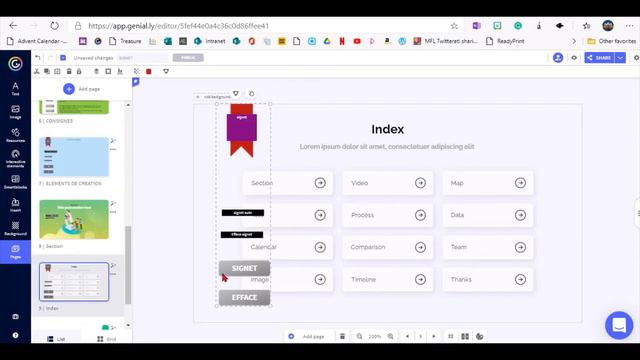This screenshot has height=360, width=640.
Task: Open the Share dropdown arrow
Action: (620, 58)
